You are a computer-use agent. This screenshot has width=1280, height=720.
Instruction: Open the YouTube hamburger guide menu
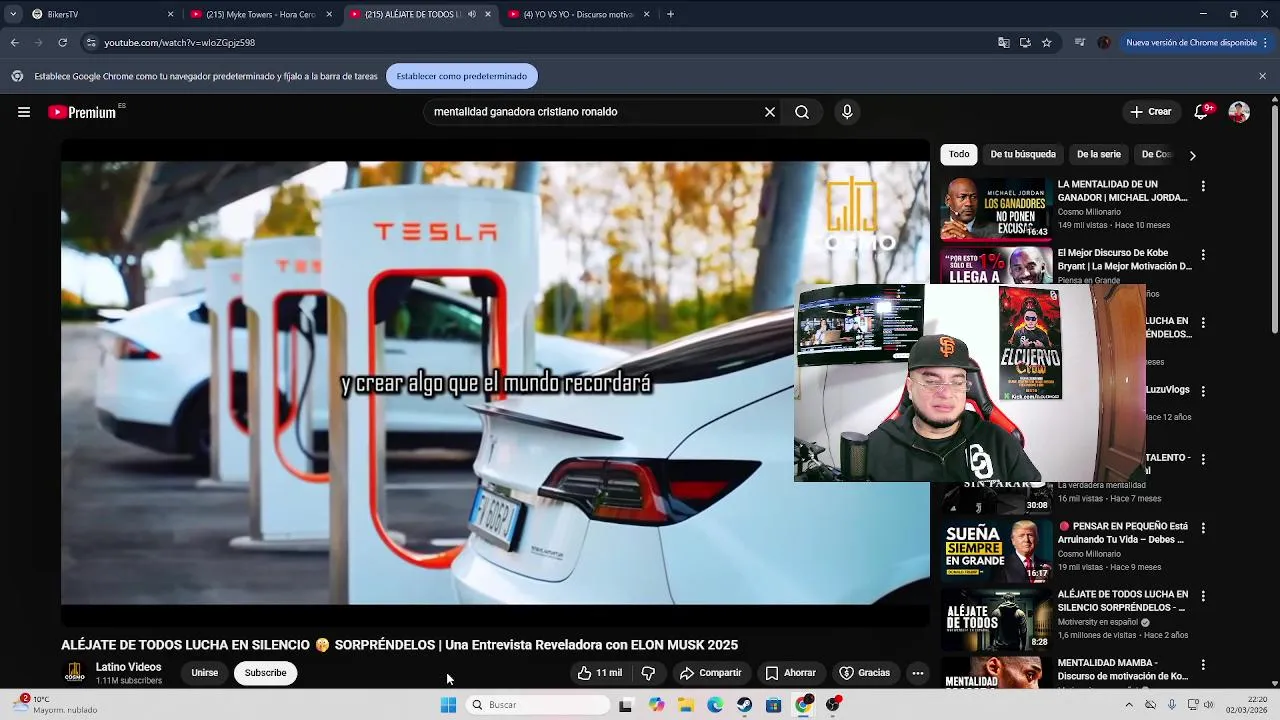click(24, 112)
